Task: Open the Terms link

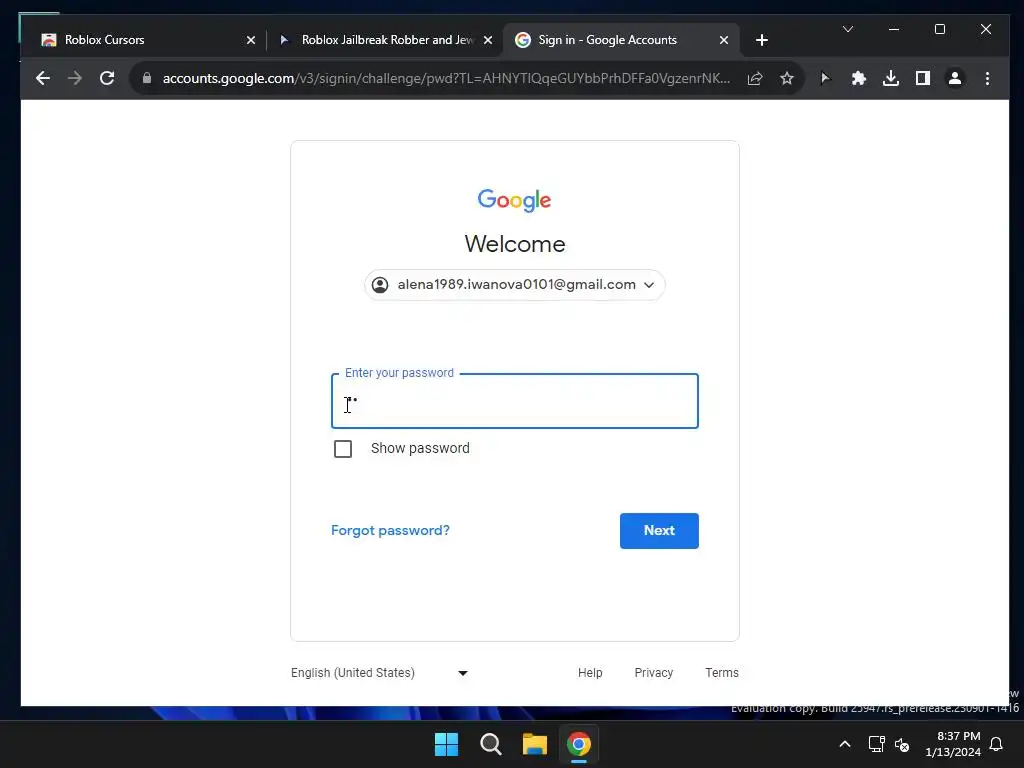Action: point(722,673)
